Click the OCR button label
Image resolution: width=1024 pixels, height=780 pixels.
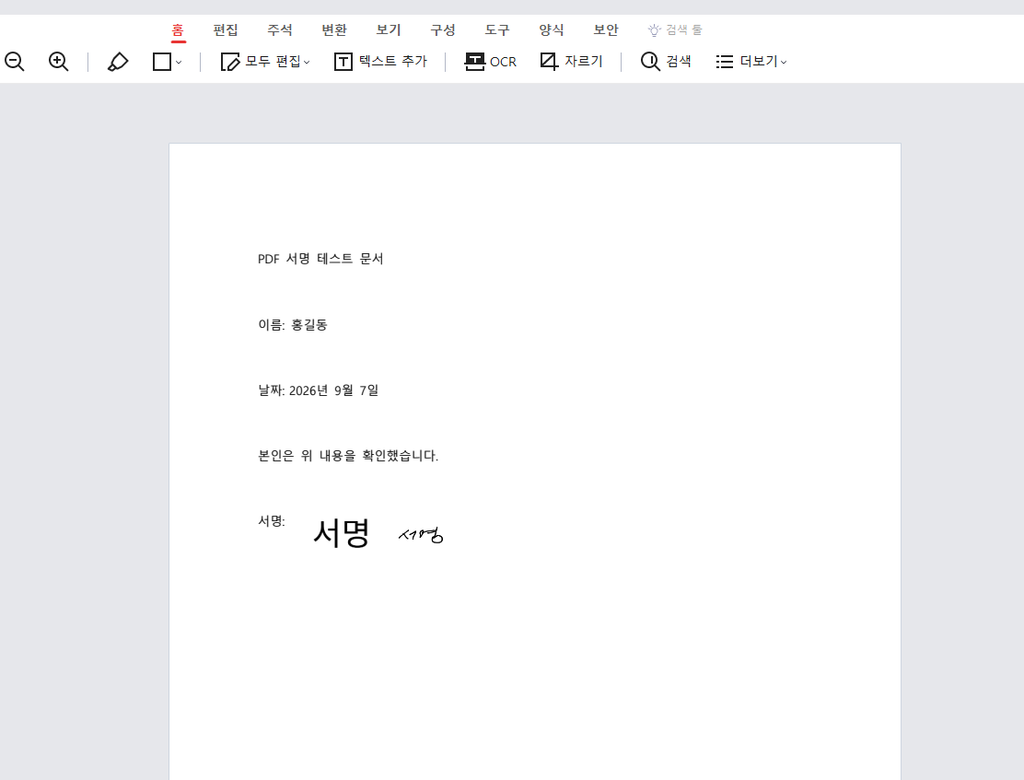503,61
